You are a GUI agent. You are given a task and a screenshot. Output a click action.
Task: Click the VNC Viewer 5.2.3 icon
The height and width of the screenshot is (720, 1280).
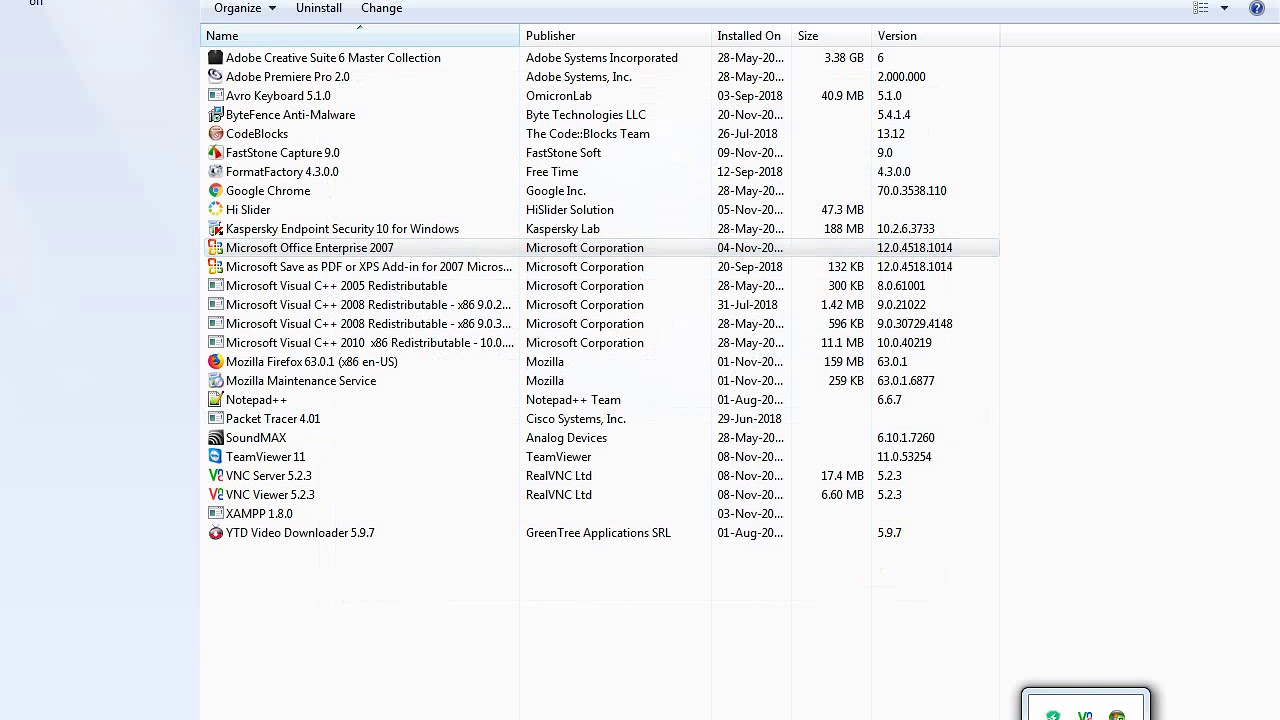tap(215, 495)
